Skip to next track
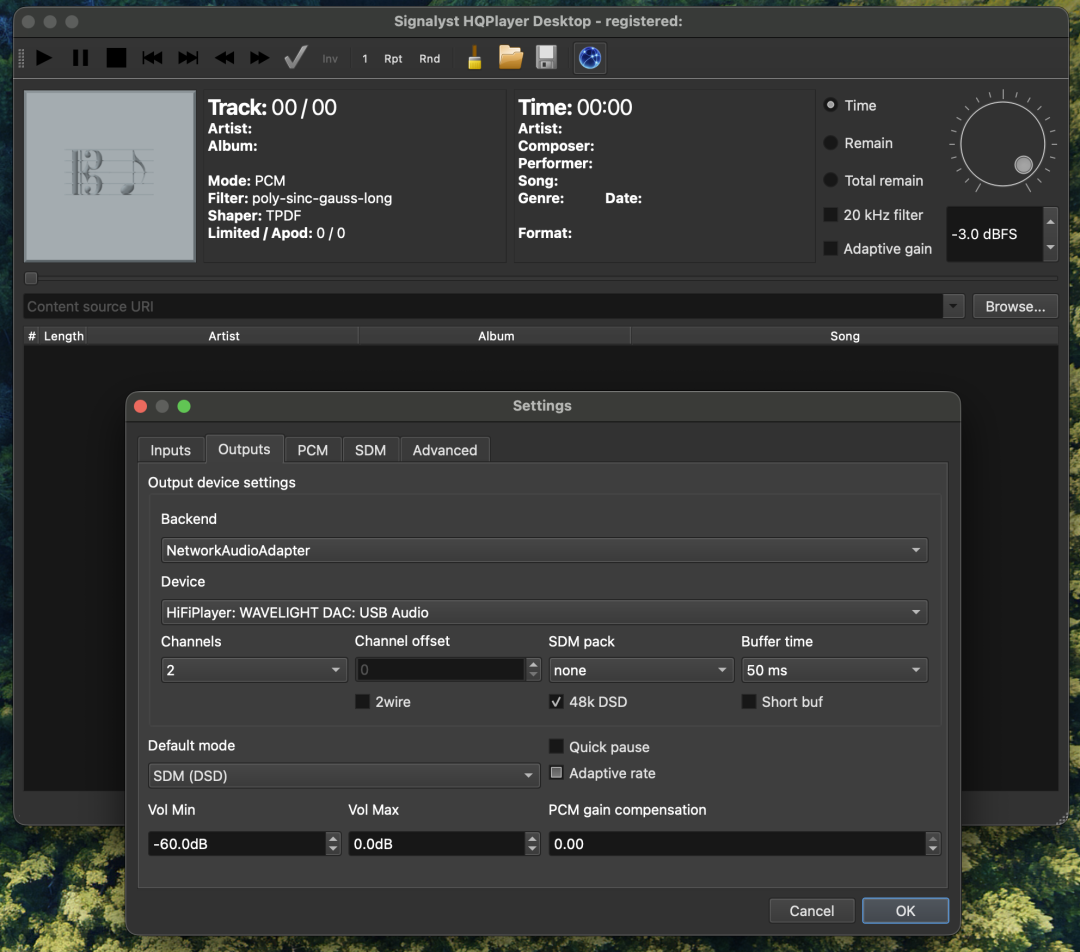 [x=188, y=58]
